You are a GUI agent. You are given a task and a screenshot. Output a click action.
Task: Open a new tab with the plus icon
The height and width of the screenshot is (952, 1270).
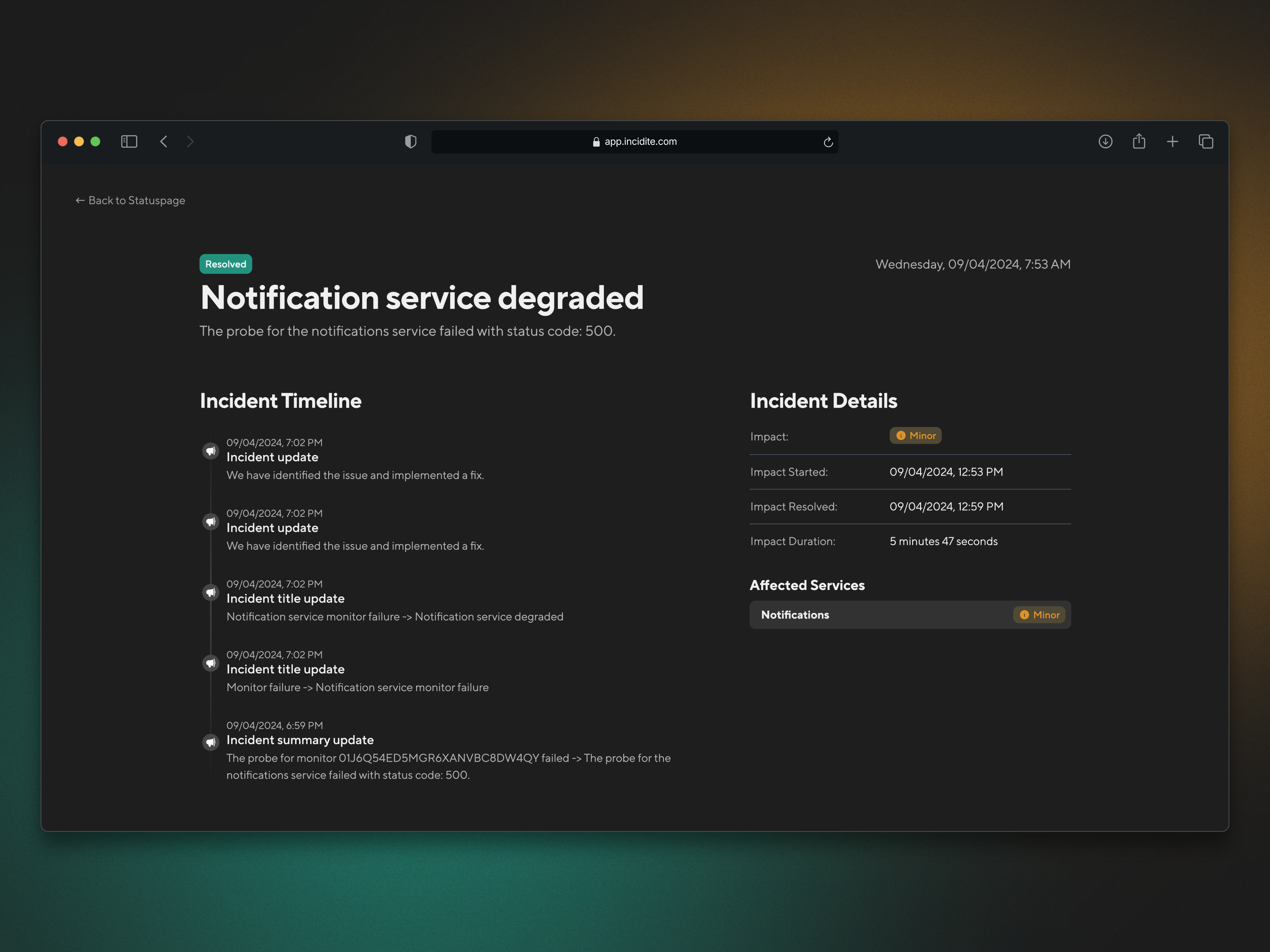1172,141
